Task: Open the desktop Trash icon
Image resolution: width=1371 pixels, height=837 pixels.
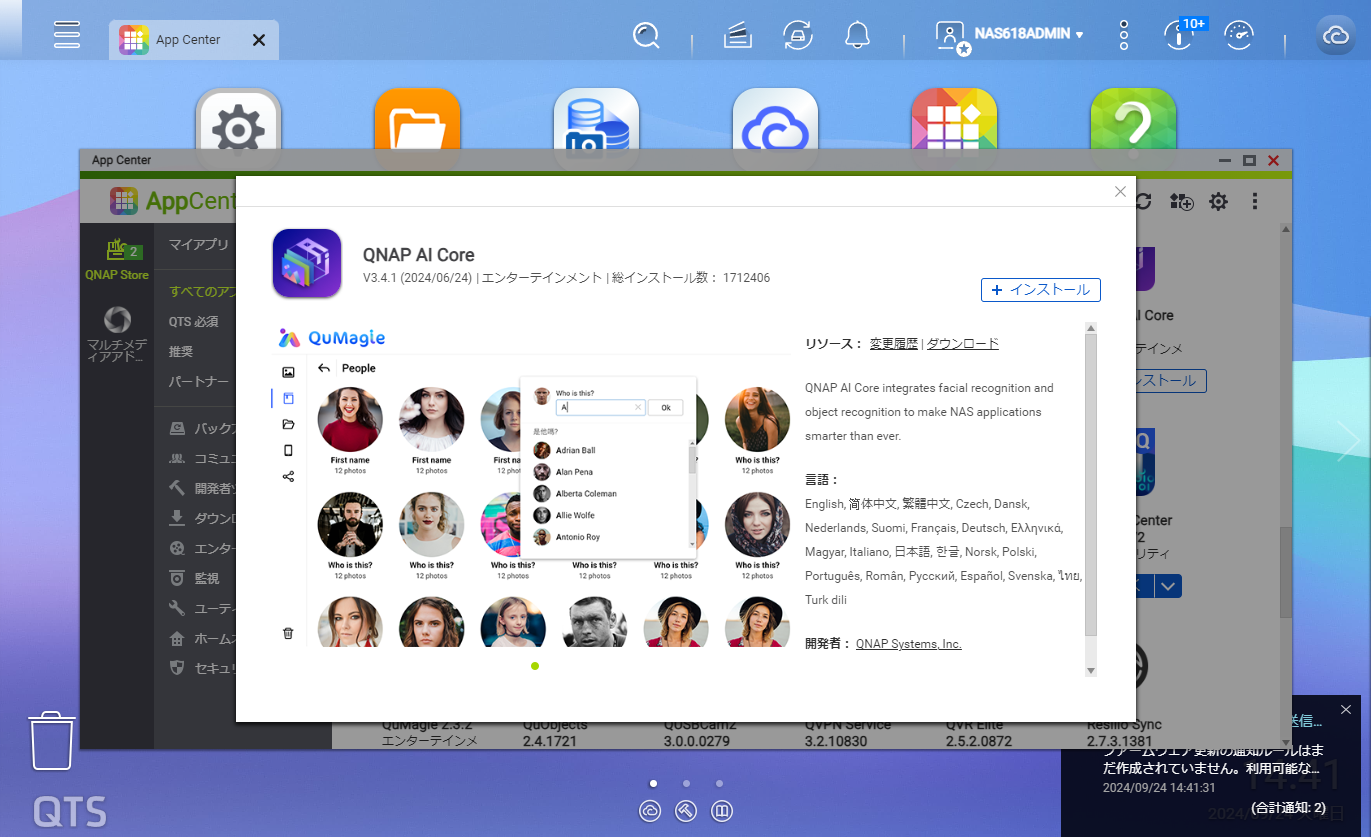Action: tap(52, 740)
